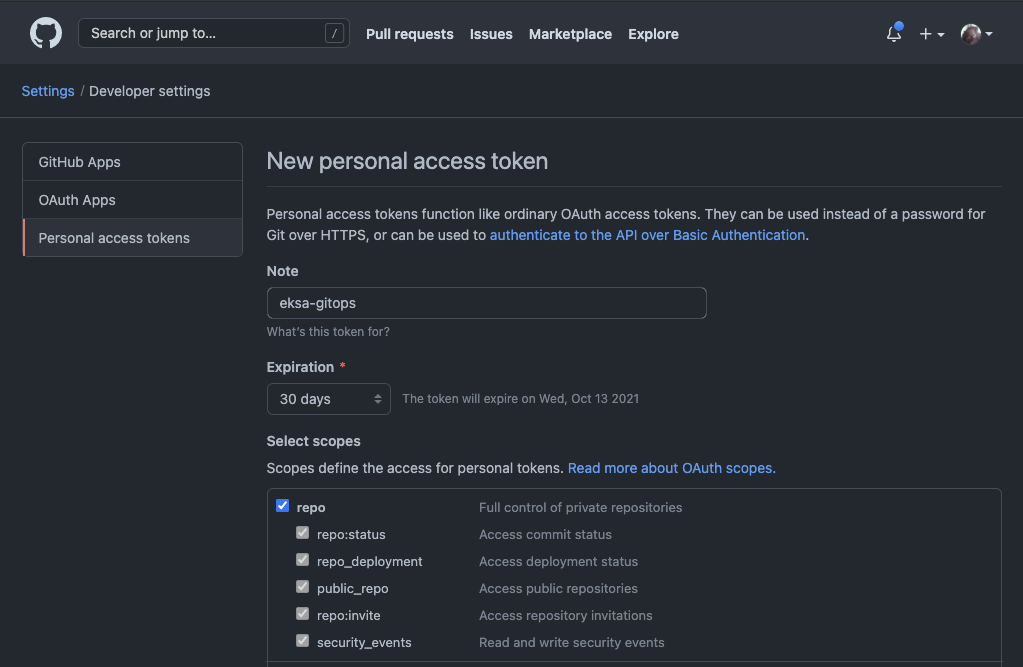Toggle the repo:status checkbox
Viewport: 1023px width, 667px height.
pyautogui.click(x=303, y=533)
